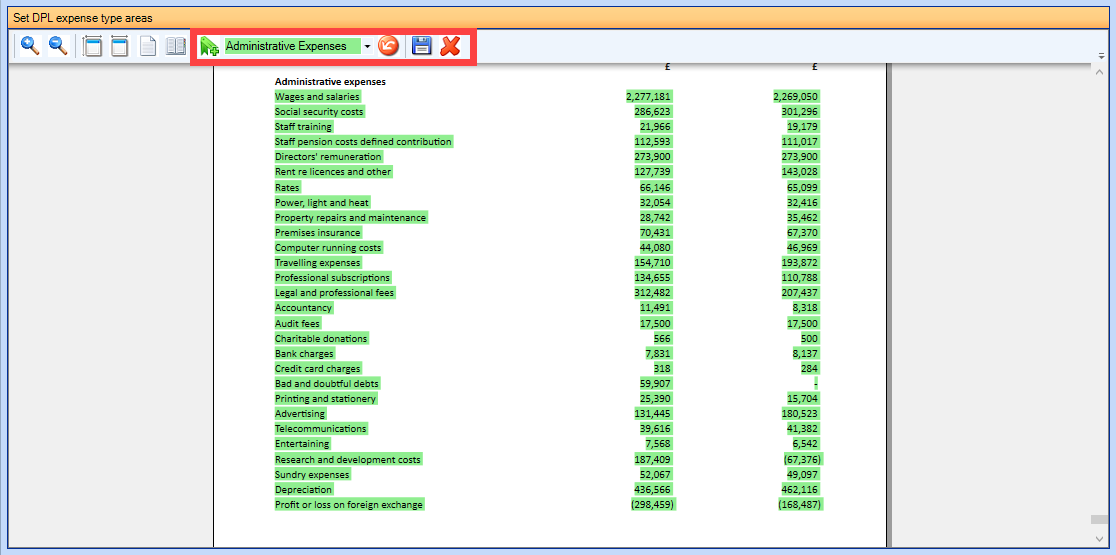Click 'Profit or loss on foreign exchange'
Image resolution: width=1116 pixels, height=555 pixels.
click(x=349, y=504)
